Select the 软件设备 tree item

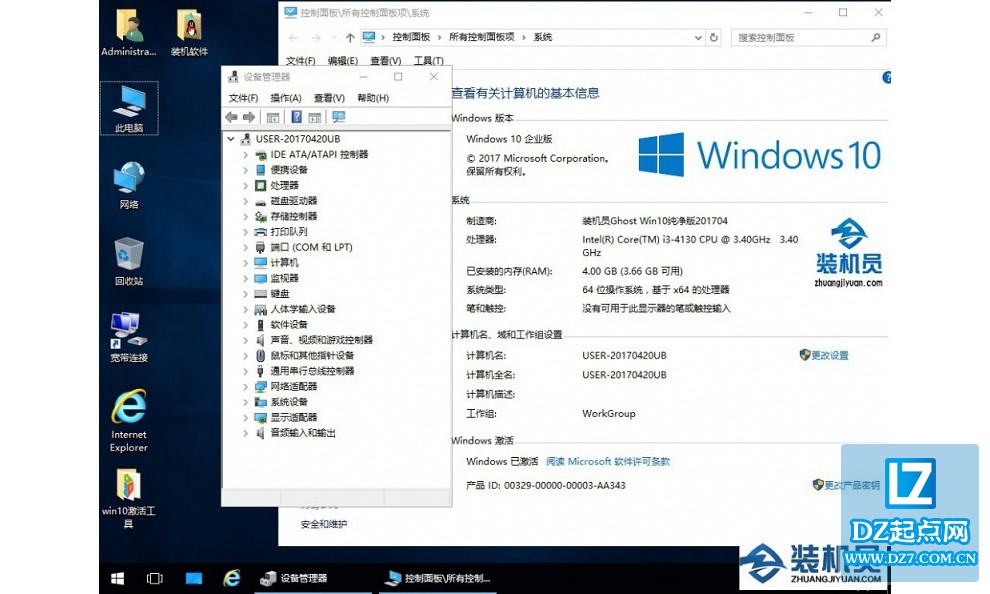(x=289, y=324)
